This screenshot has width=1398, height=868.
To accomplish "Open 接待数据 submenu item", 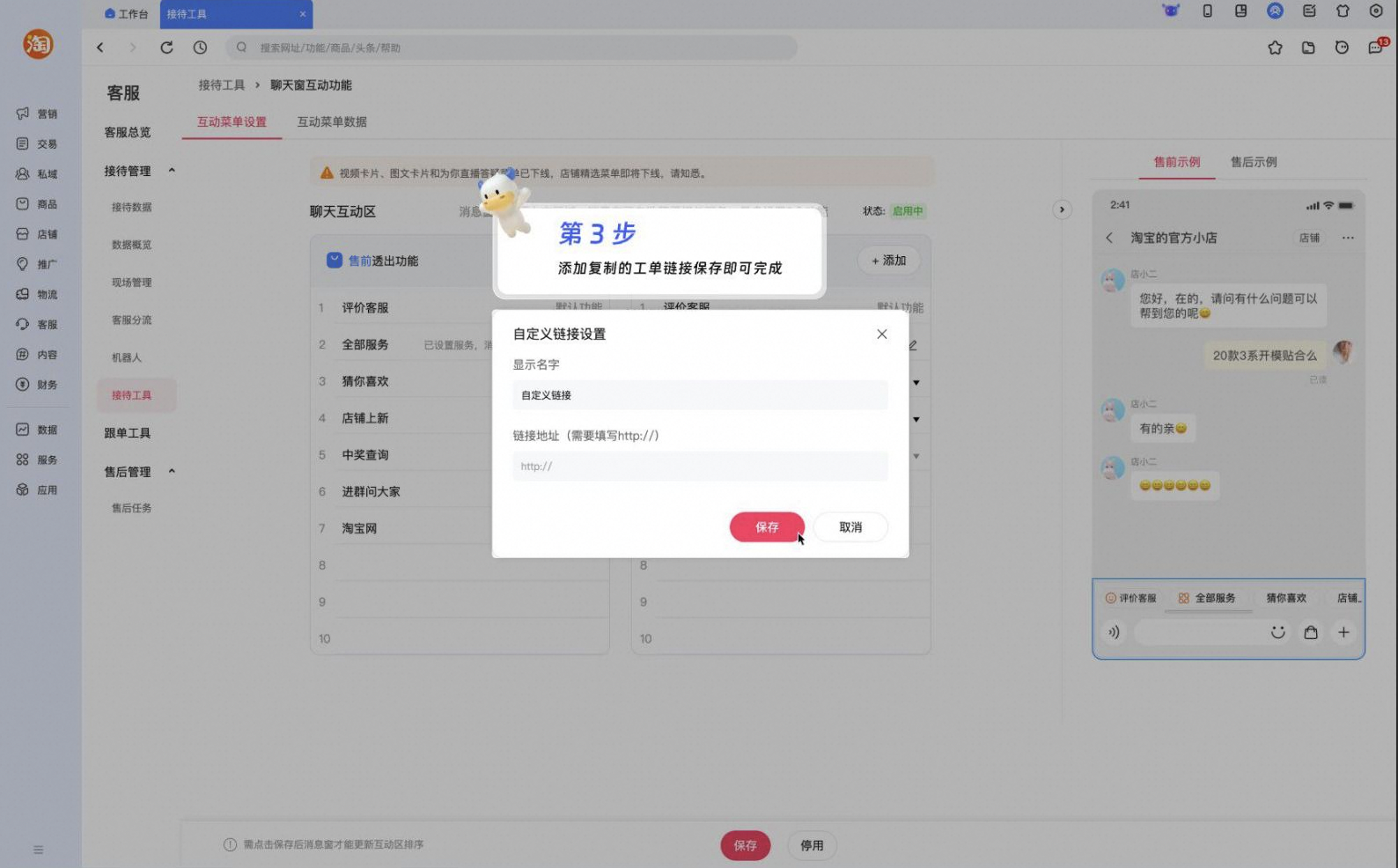I will pyautogui.click(x=132, y=207).
